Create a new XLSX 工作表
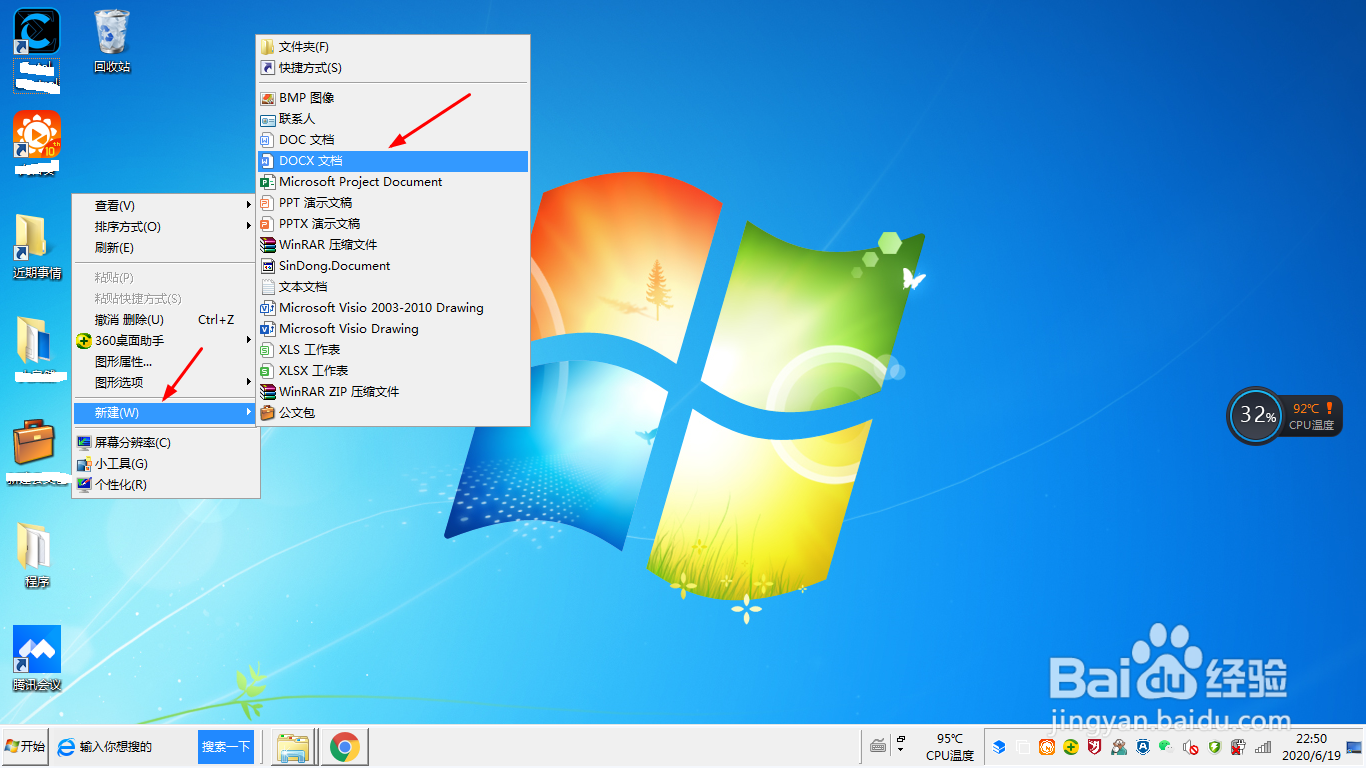The image size is (1366, 768). 392,370
